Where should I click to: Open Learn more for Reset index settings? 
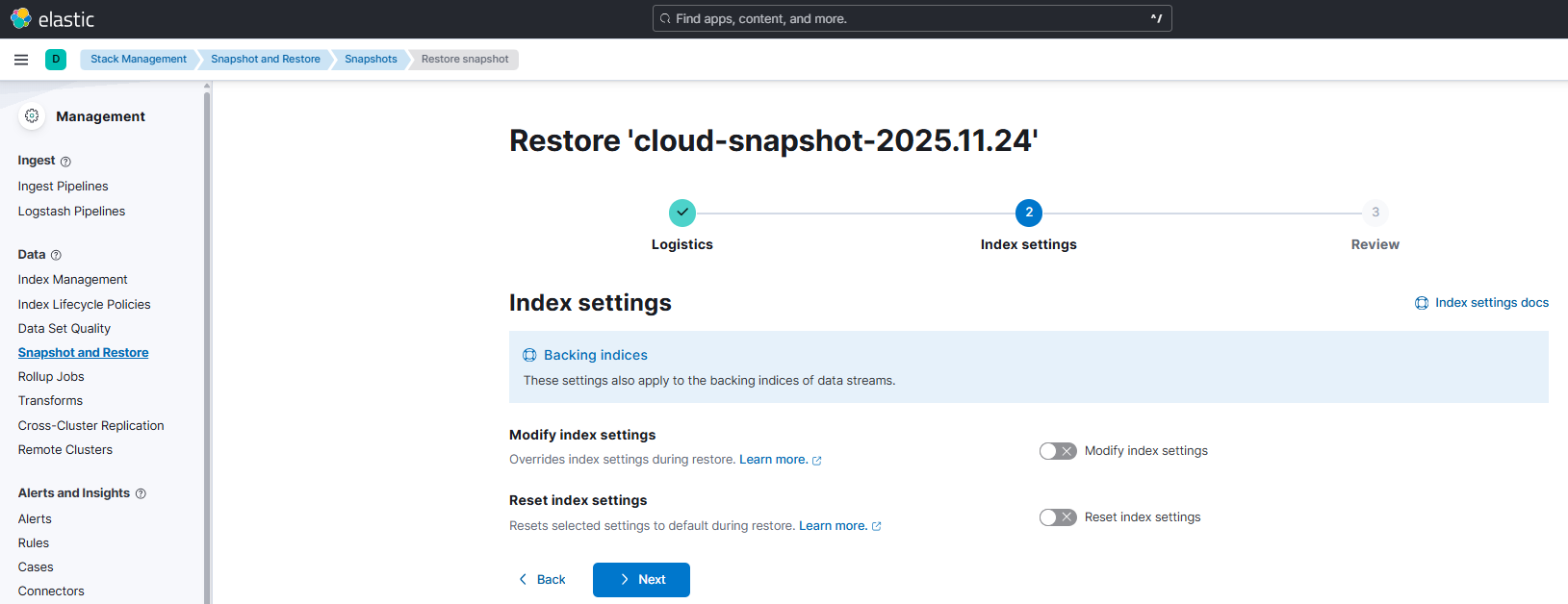point(833,526)
